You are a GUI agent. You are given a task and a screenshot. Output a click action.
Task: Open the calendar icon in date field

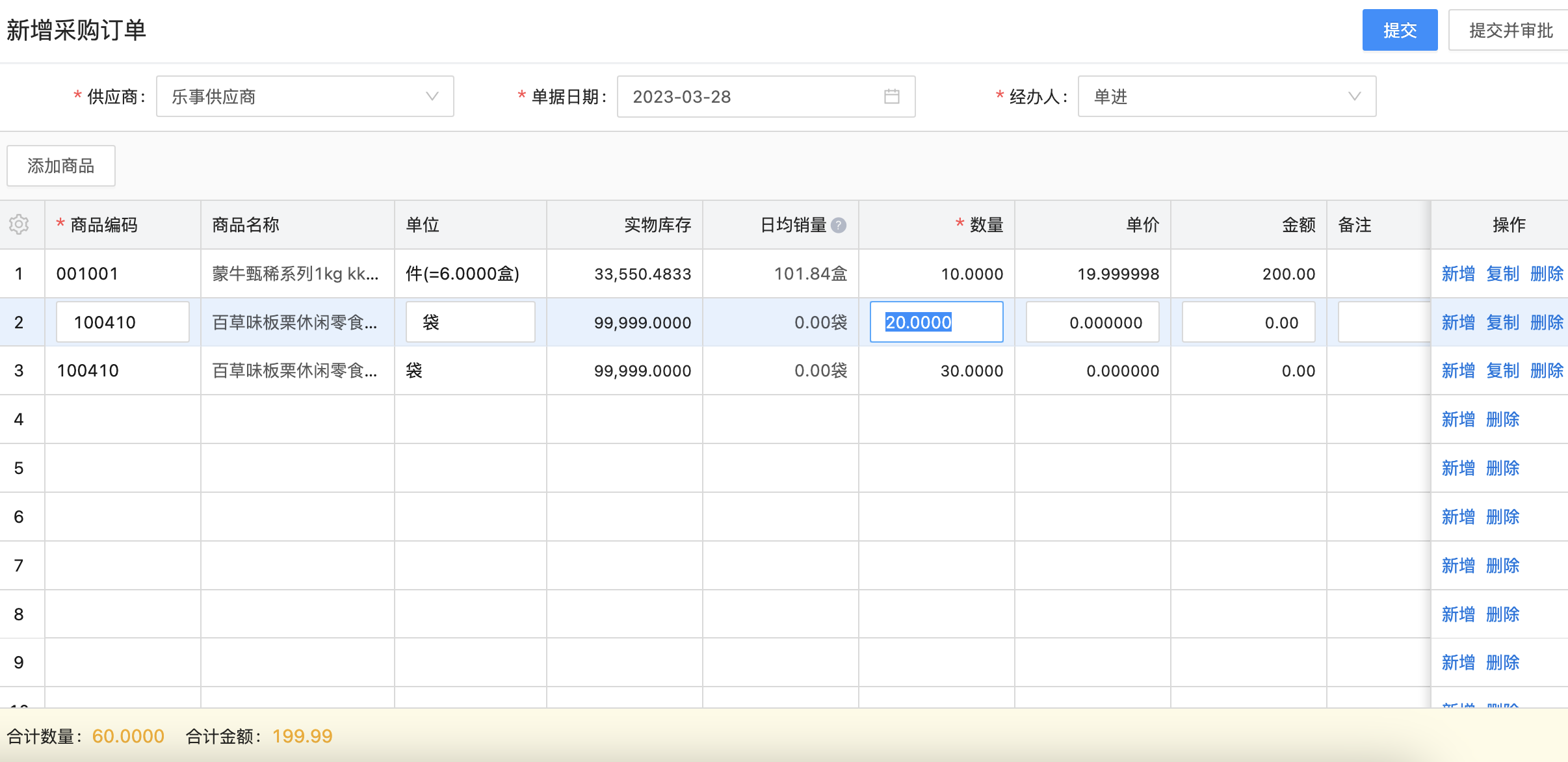coord(892,96)
